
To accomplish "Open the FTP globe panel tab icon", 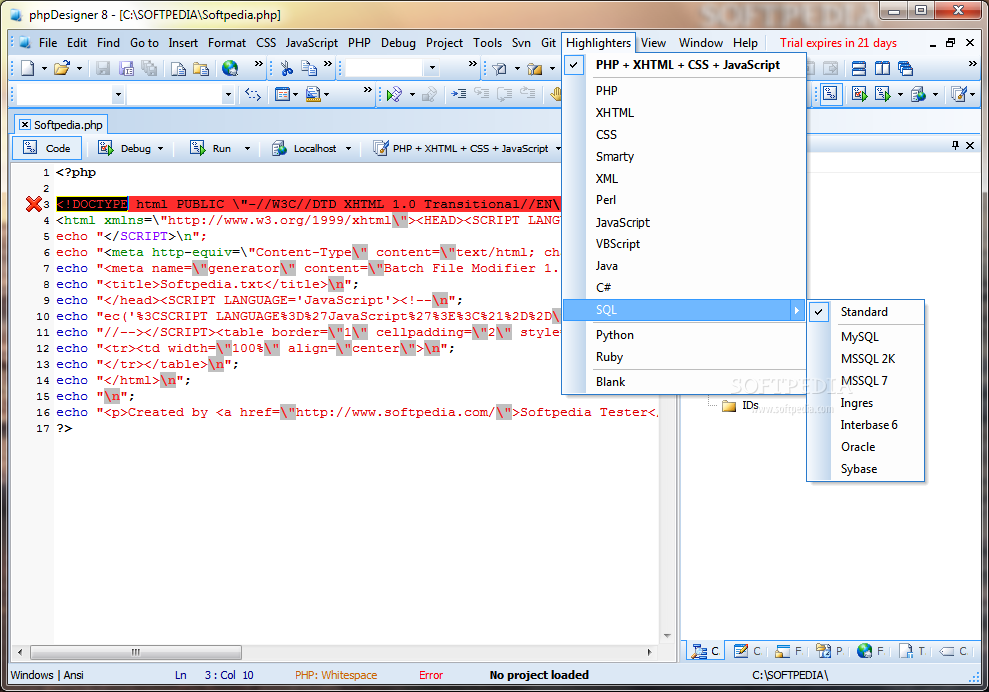I will [865, 651].
